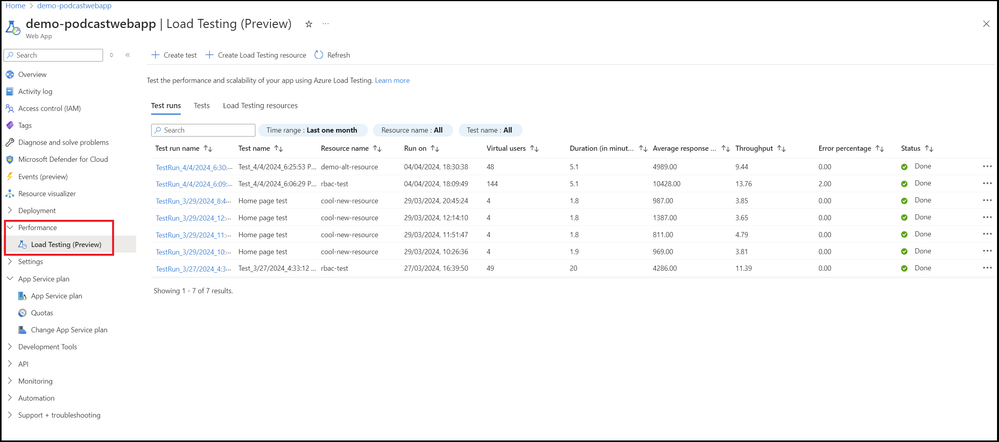Image resolution: width=999 pixels, height=442 pixels.
Task: Favorite the page with star icon
Action: tap(309, 24)
